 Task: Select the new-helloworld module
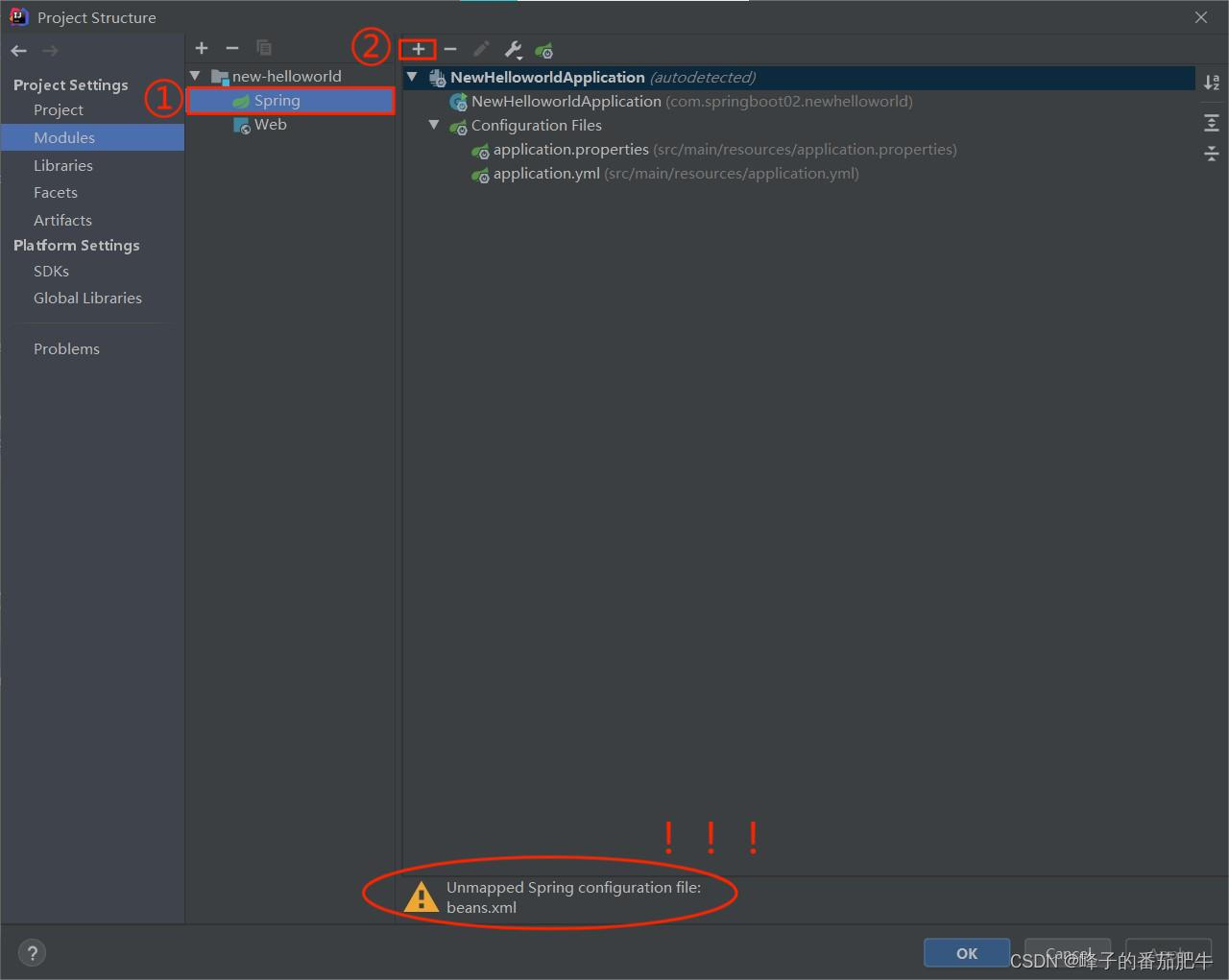286,76
